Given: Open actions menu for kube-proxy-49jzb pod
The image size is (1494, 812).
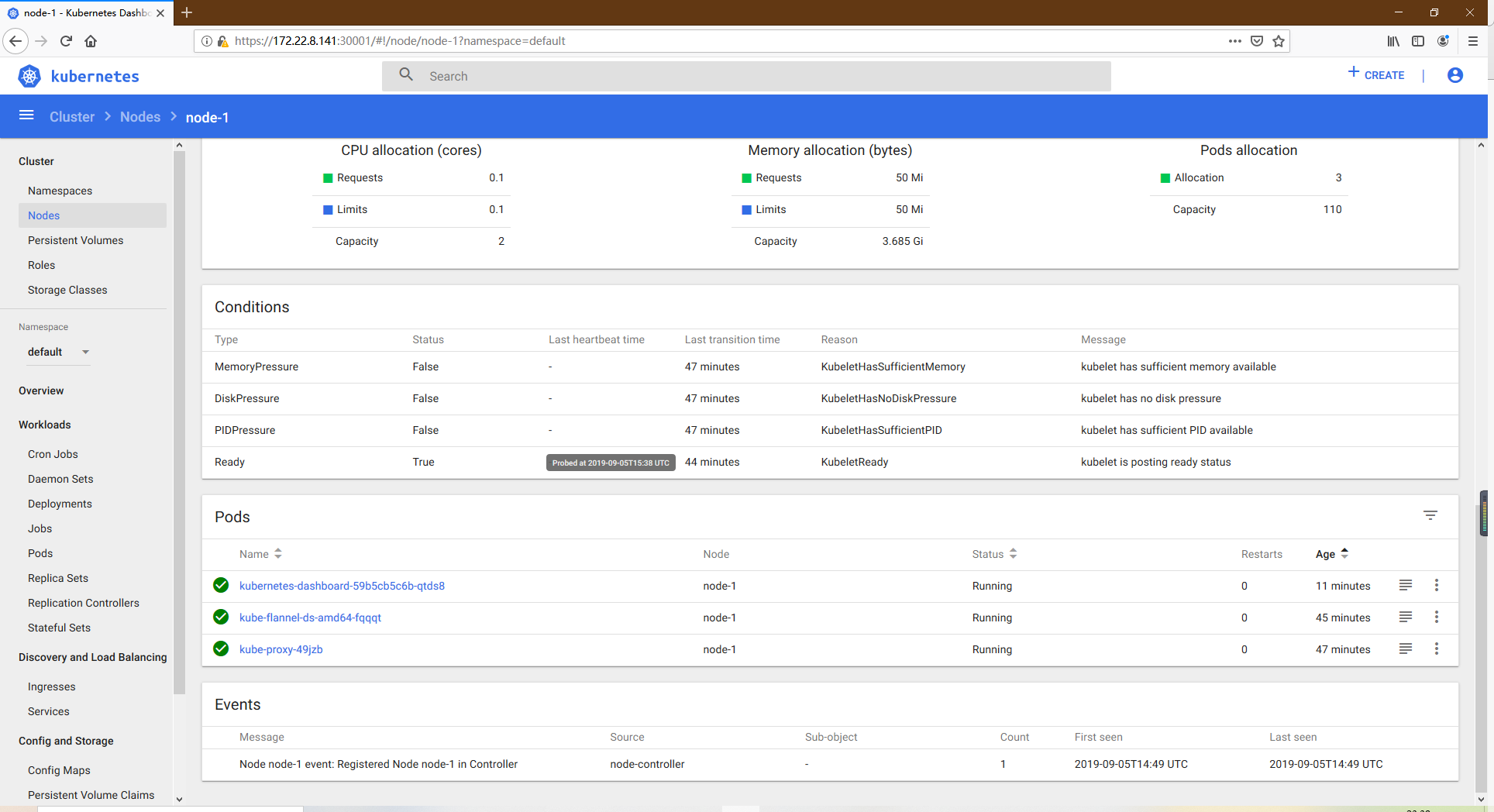Looking at the screenshot, I should point(1436,649).
